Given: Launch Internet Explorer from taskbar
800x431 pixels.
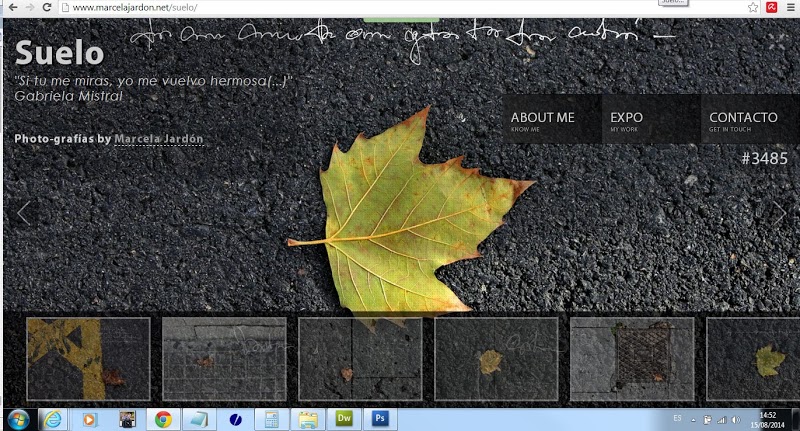Looking at the screenshot, I should click(x=53, y=420).
